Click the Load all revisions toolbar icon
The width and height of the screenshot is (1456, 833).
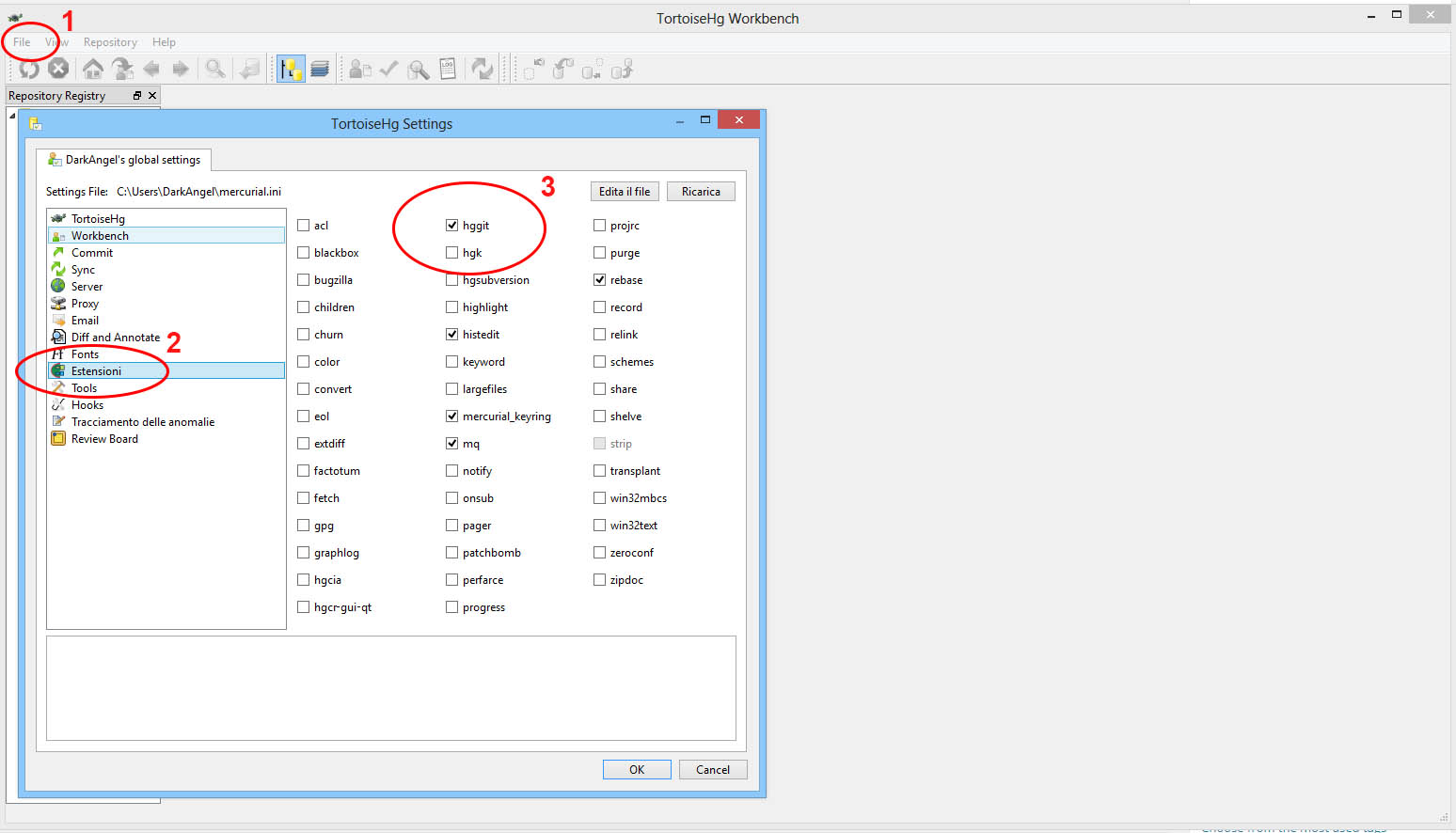point(249,69)
